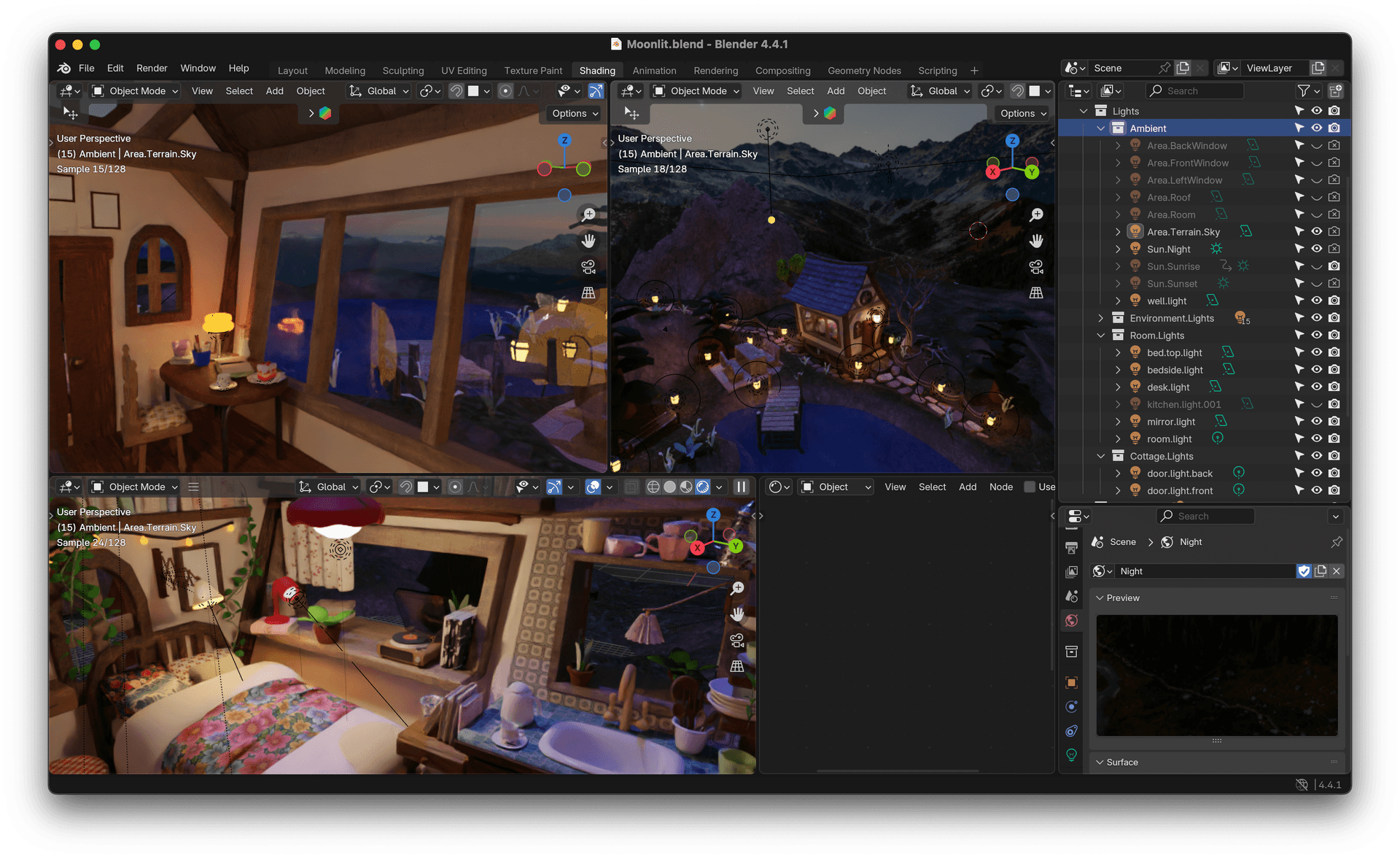Screen dimensions: 1400x858
Task: Duplicate the Night world datablock
Action: click(1321, 571)
